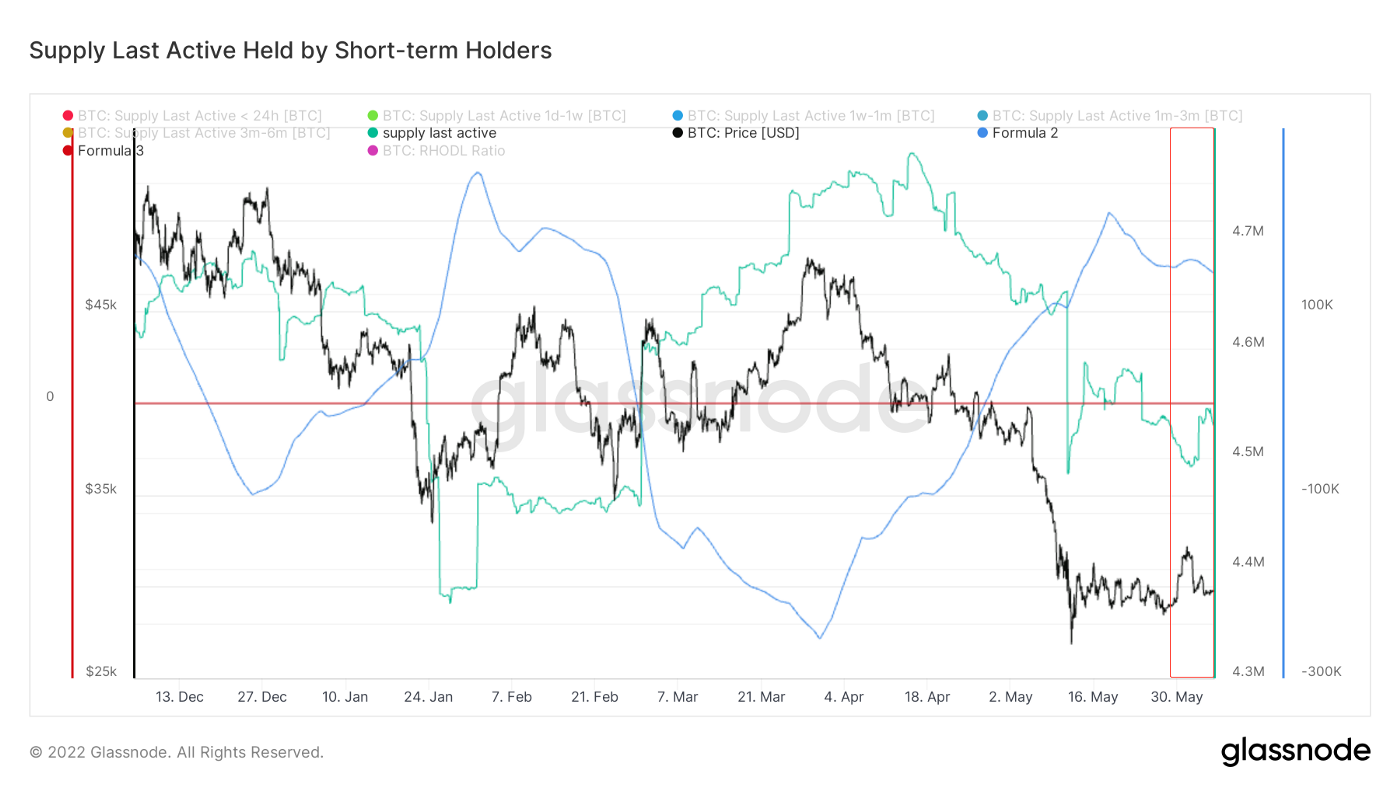Click the blue dot for Supply Last Active 1w-1m
Image resolution: width=1400 pixels, height=787 pixels.
pyautogui.click(x=678, y=116)
